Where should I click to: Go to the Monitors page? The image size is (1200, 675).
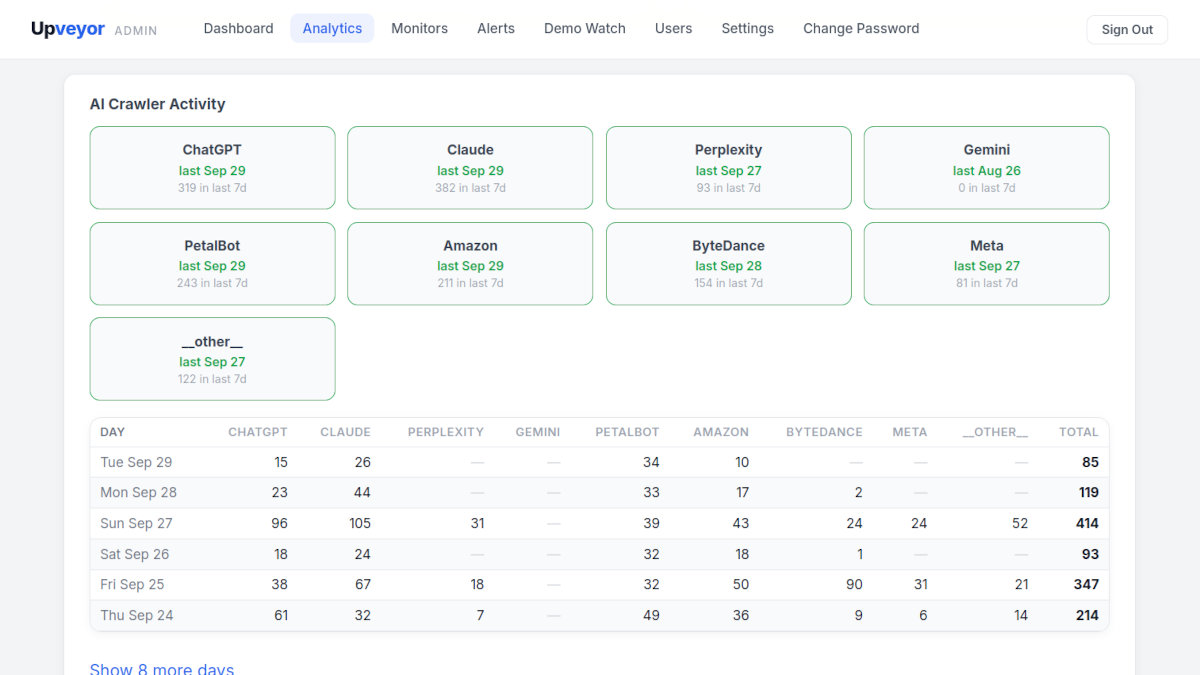[419, 28]
